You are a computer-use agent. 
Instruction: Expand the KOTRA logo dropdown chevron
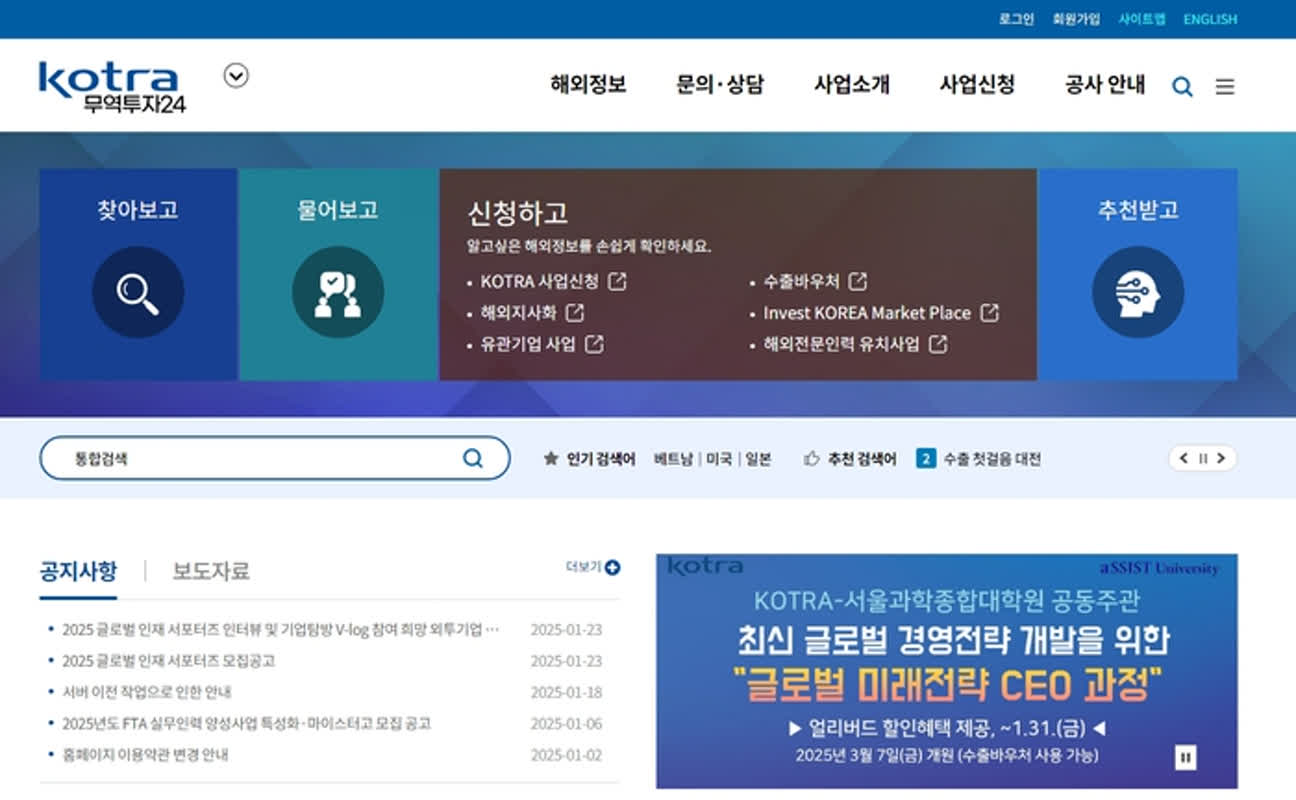click(236, 75)
